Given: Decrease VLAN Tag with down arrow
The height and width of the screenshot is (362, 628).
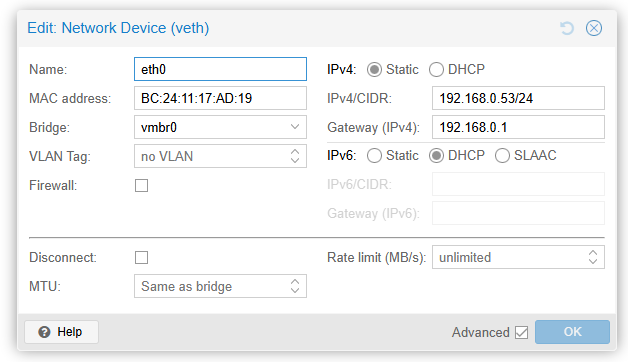Looking at the screenshot, I should tap(295, 160).
